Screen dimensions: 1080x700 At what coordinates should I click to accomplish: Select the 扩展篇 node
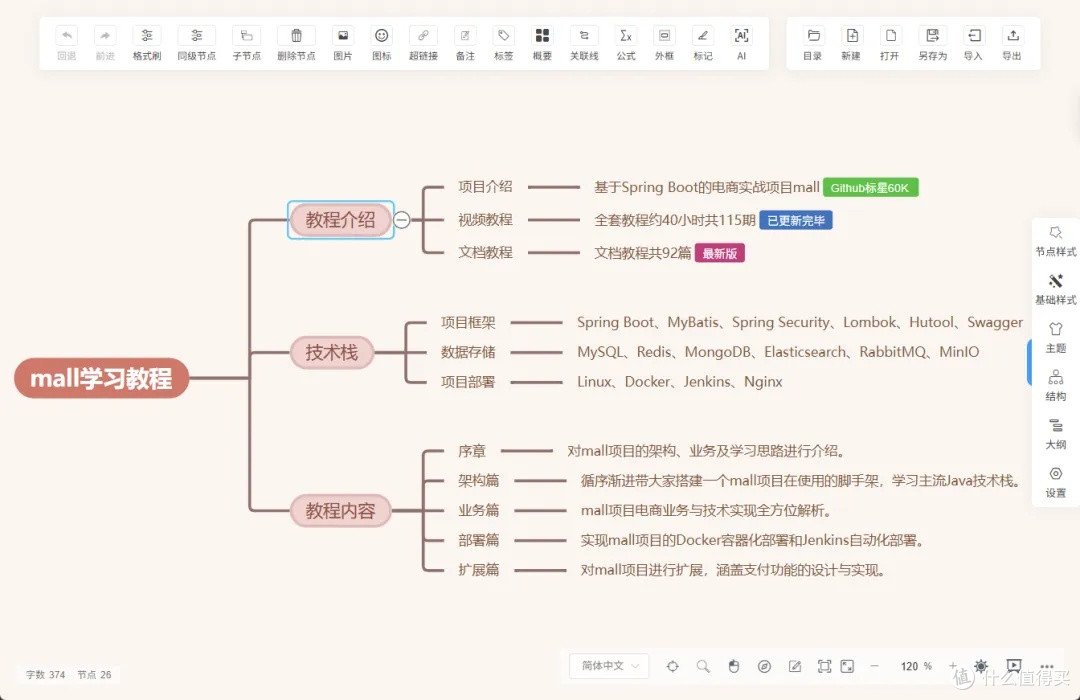tap(479, 570)
